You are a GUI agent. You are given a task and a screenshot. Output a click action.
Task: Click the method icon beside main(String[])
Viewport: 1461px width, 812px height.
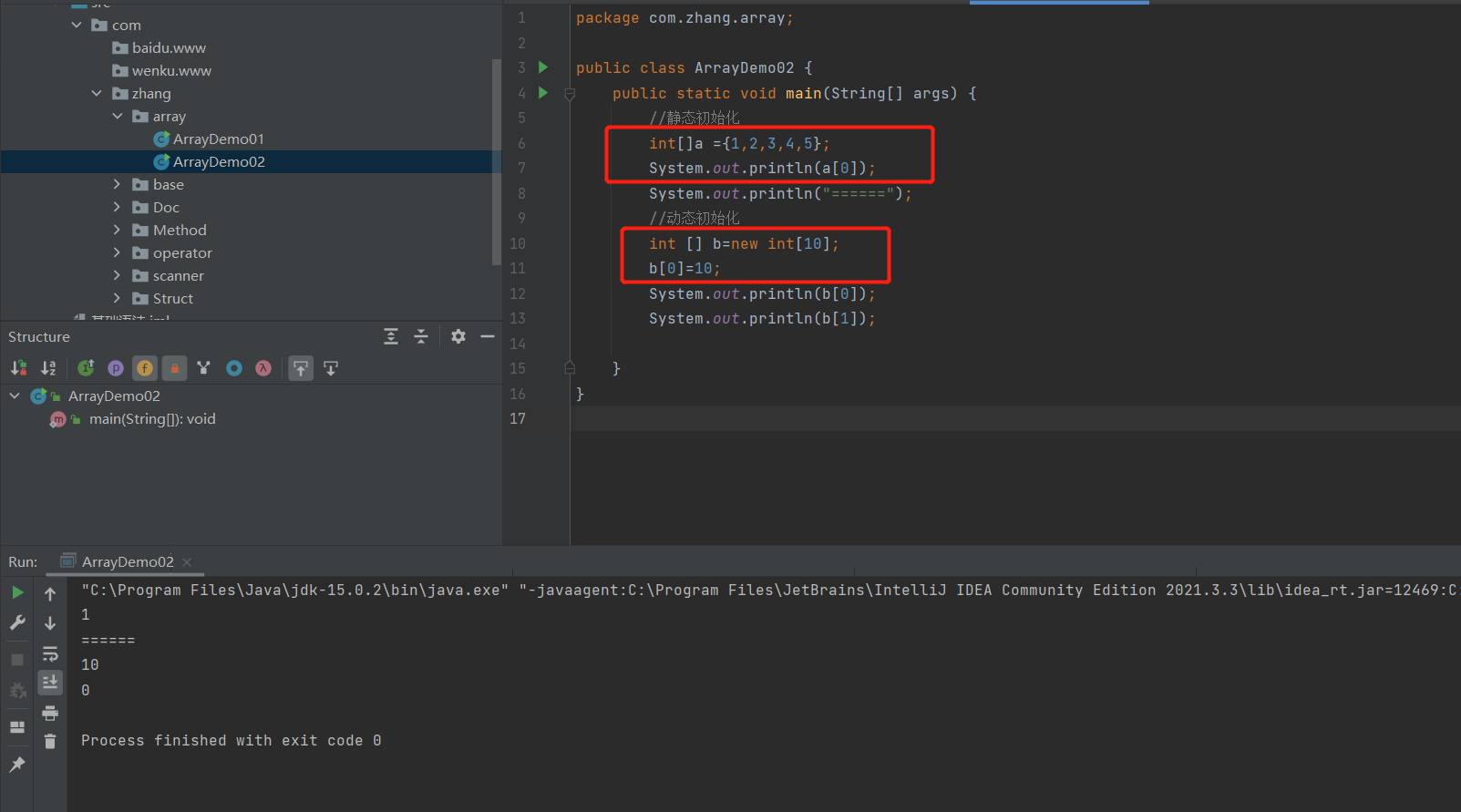[x=58, y=419]
